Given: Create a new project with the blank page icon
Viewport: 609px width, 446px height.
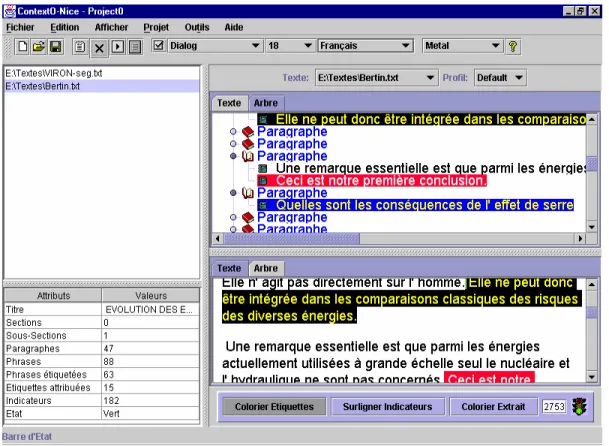Looking at the screenshot, I should tap(22, 47).
